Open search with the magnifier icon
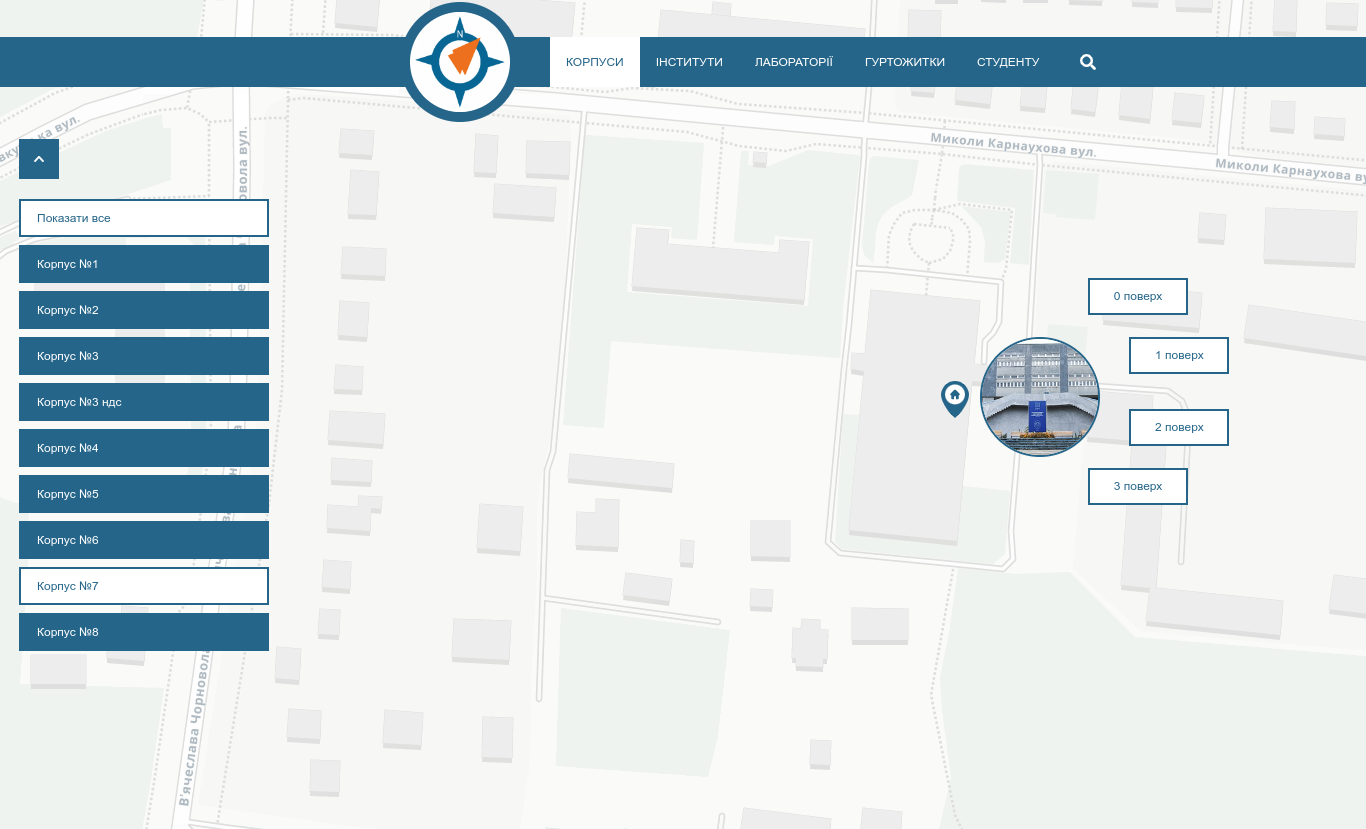 pos(1088,62)
